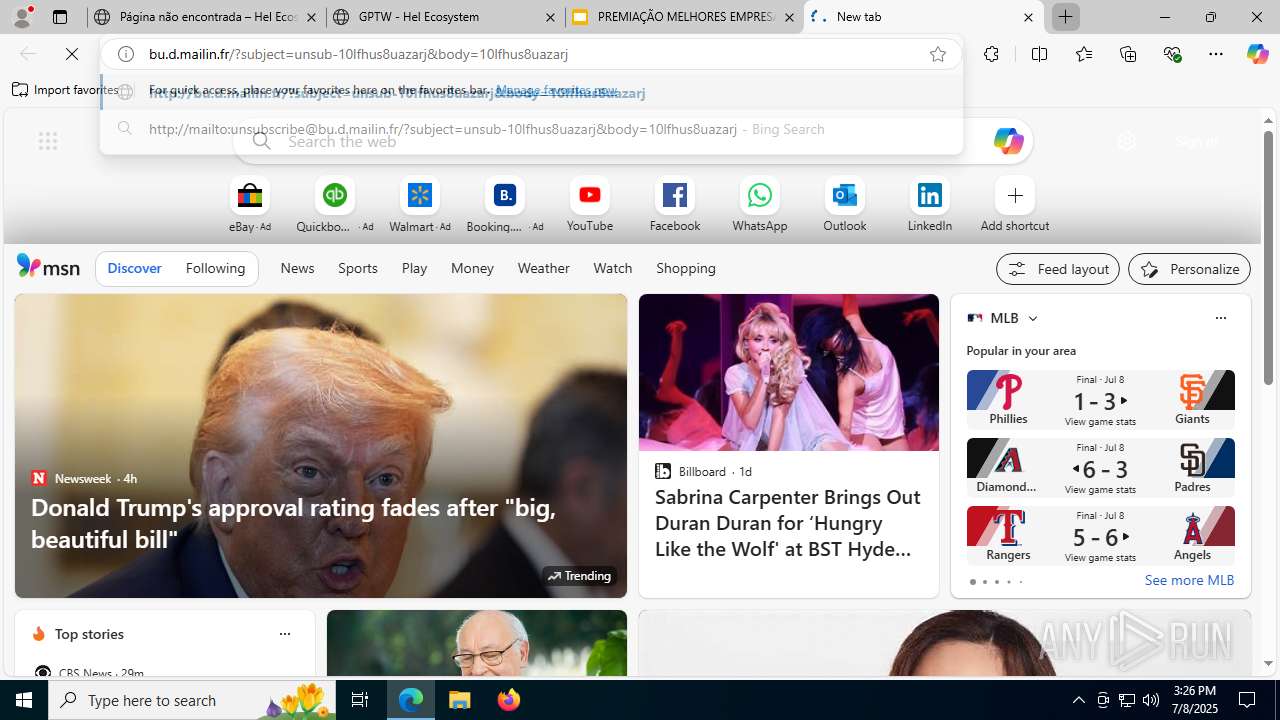Open the Extensions puzzle icon

[991, 54]
